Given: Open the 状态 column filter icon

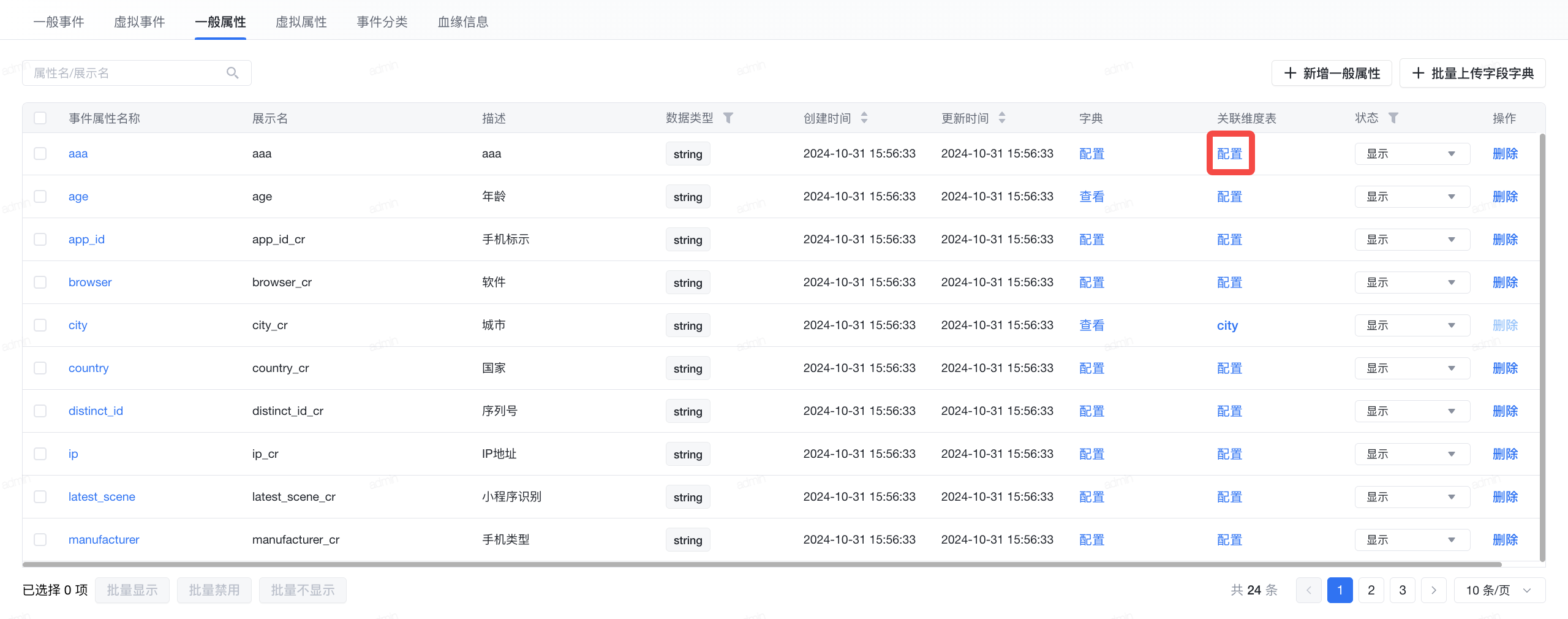Looking at the screenshot, I should [x=1393, y=118].
